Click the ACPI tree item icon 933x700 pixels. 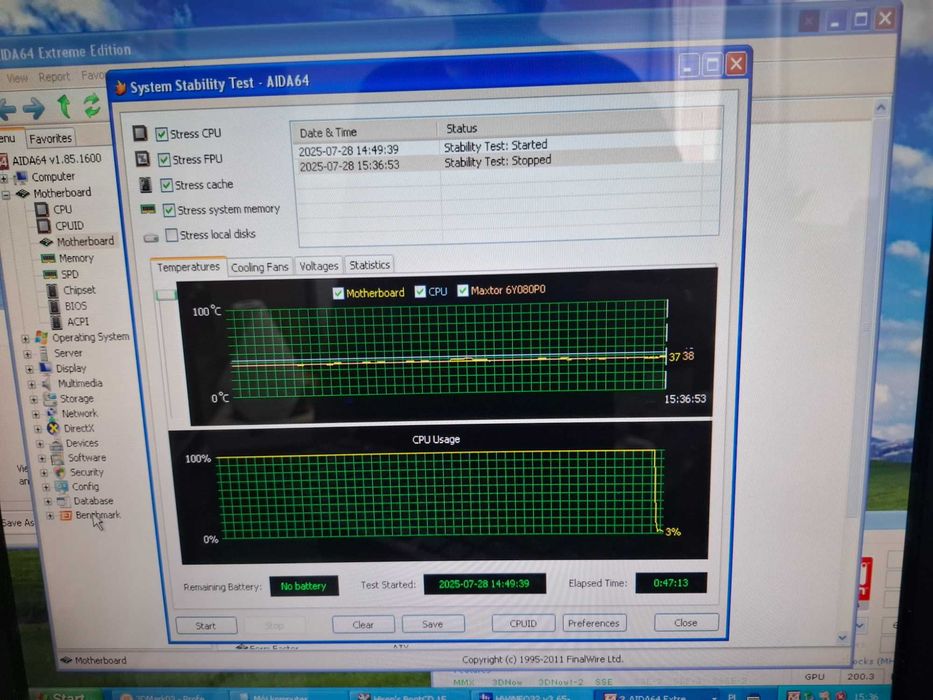pos(57,322)
